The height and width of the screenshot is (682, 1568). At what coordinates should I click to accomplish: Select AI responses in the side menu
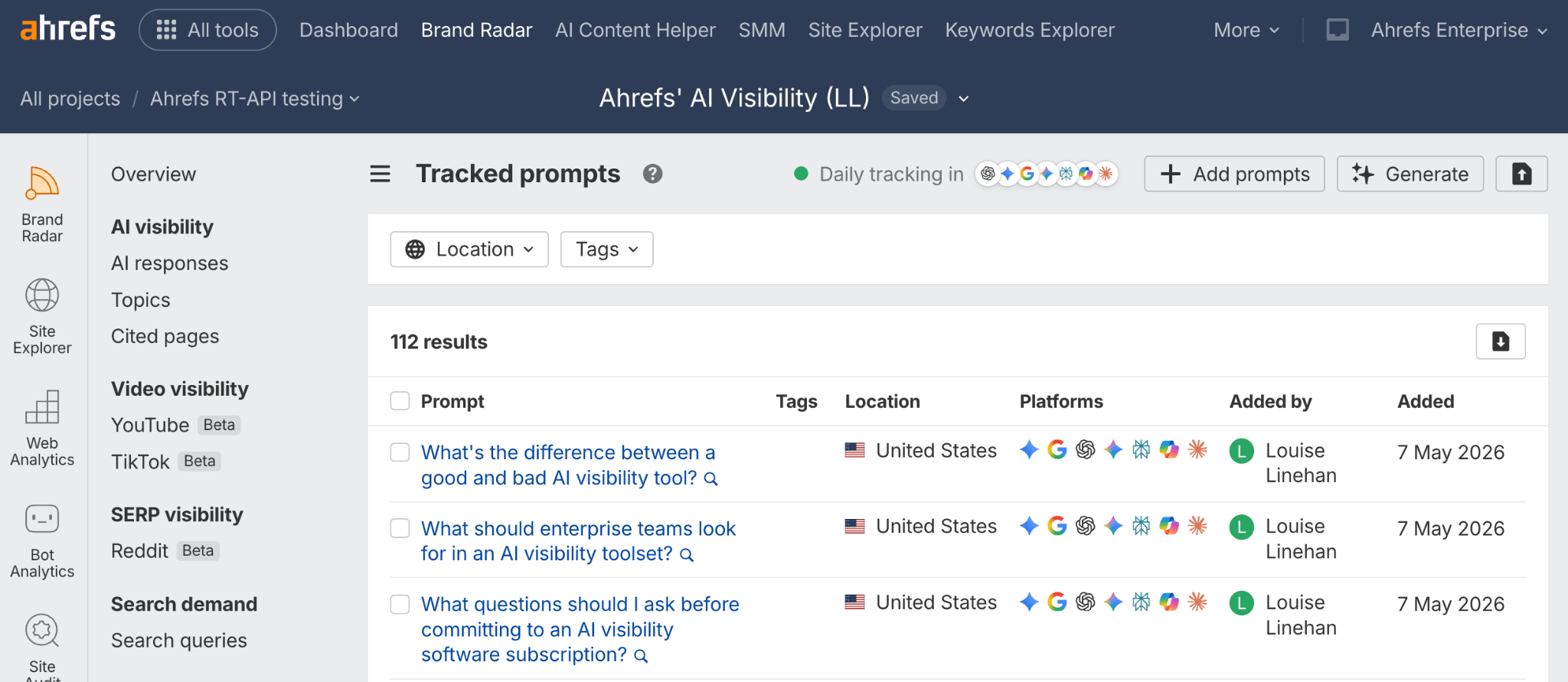click(169, 263)
